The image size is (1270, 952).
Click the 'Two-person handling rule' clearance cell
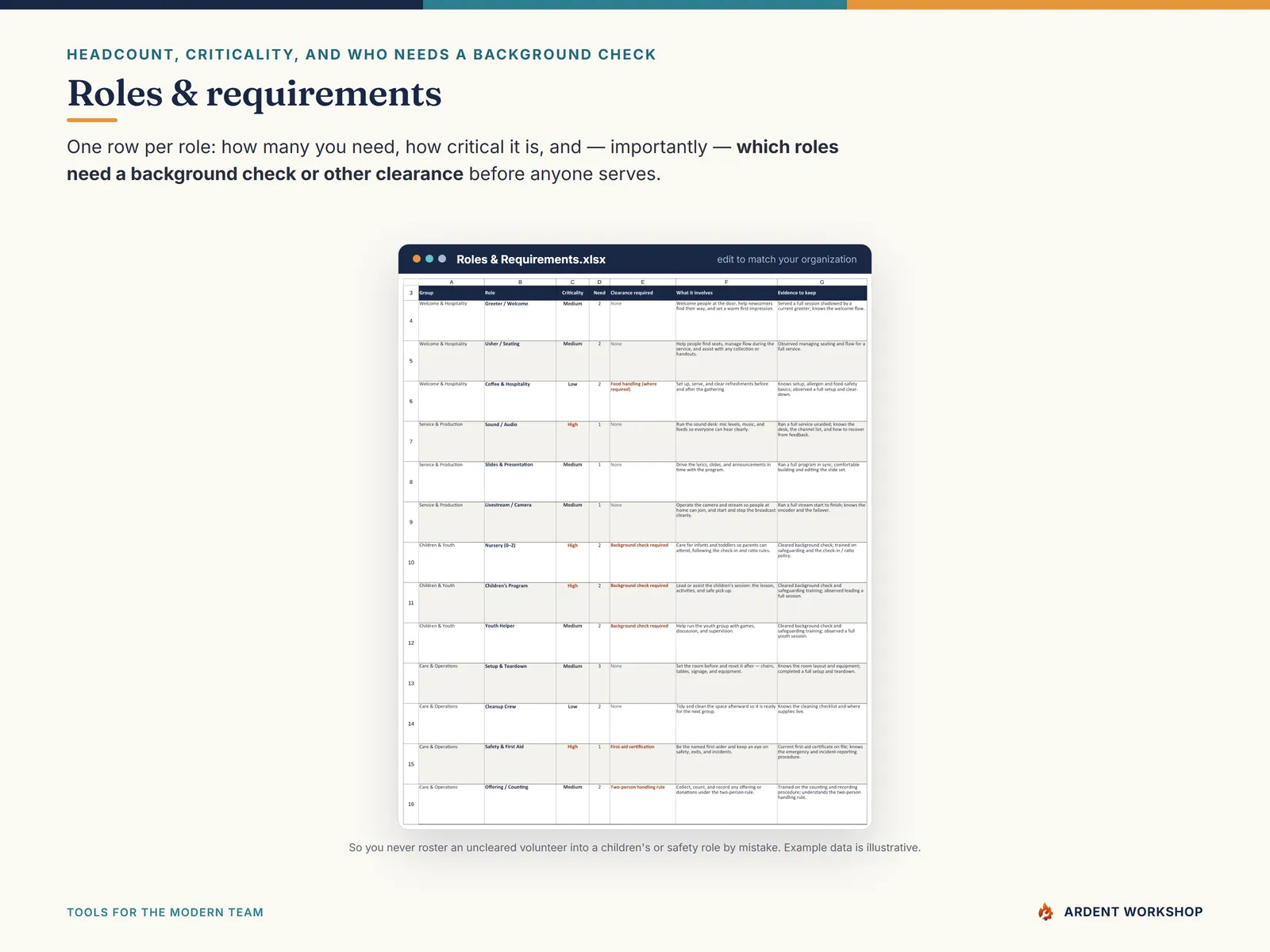tap(642, 804)
